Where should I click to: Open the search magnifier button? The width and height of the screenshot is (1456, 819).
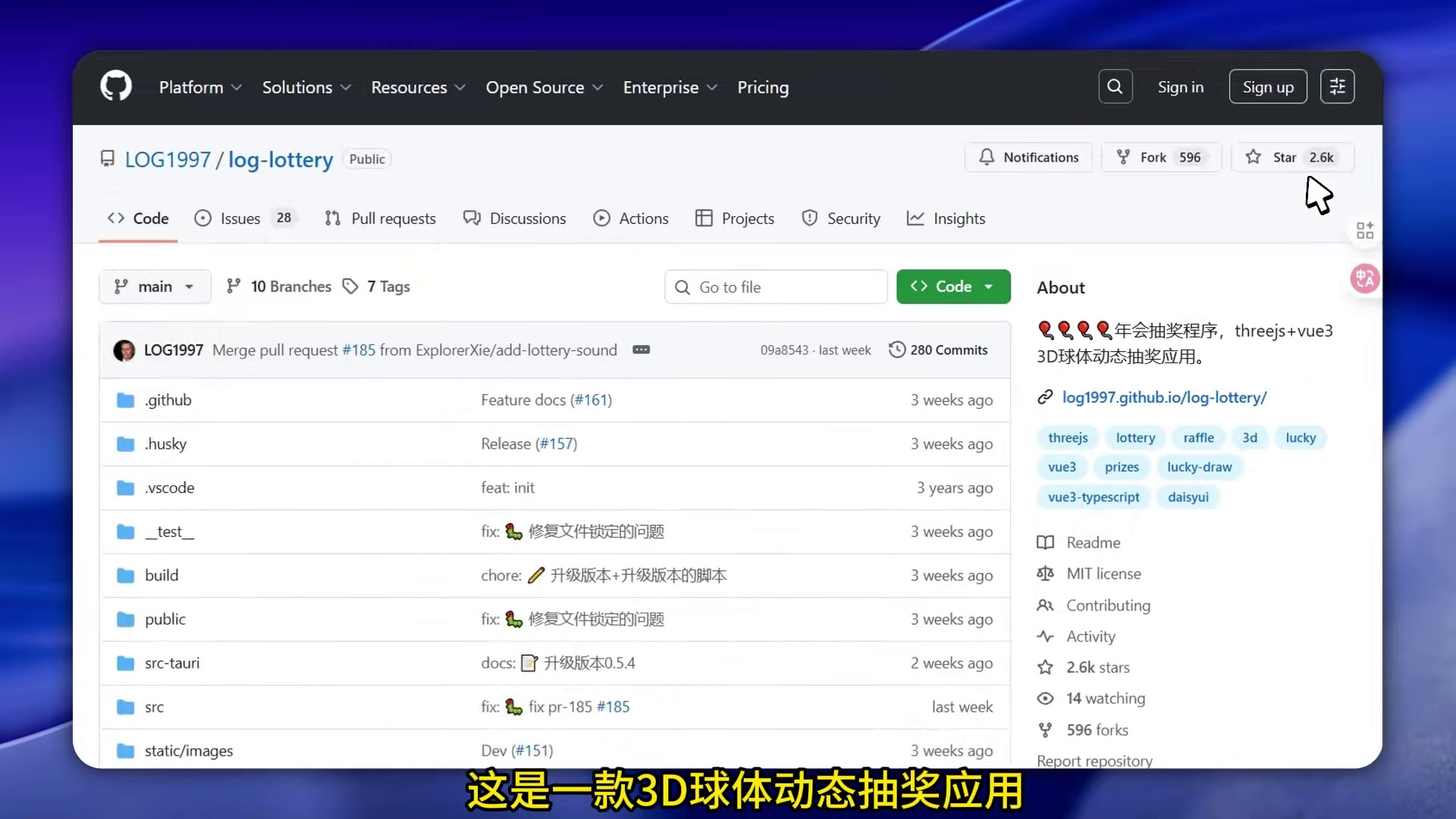(x=1115, y=86)
